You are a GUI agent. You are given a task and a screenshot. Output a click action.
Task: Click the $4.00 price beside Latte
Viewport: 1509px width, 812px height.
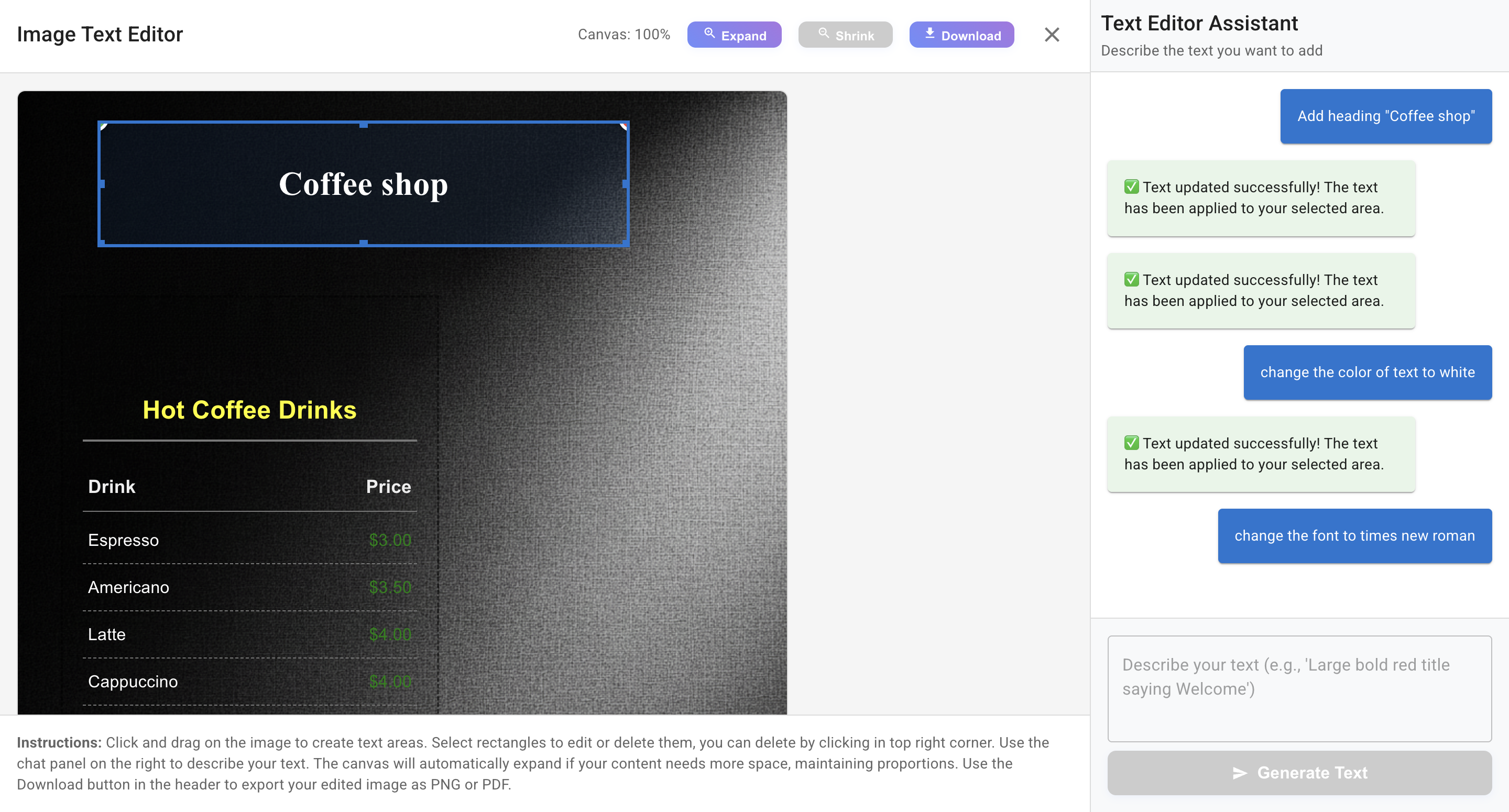tap(390, 634)
